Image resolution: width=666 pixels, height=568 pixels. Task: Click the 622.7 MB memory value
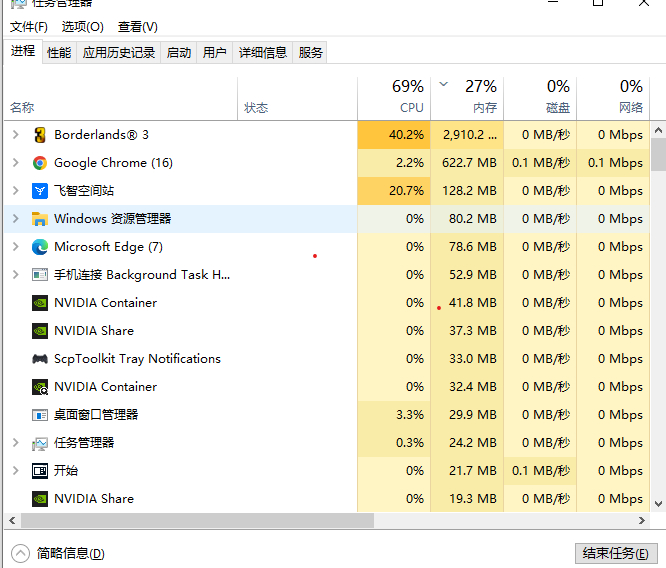[469, 163]
